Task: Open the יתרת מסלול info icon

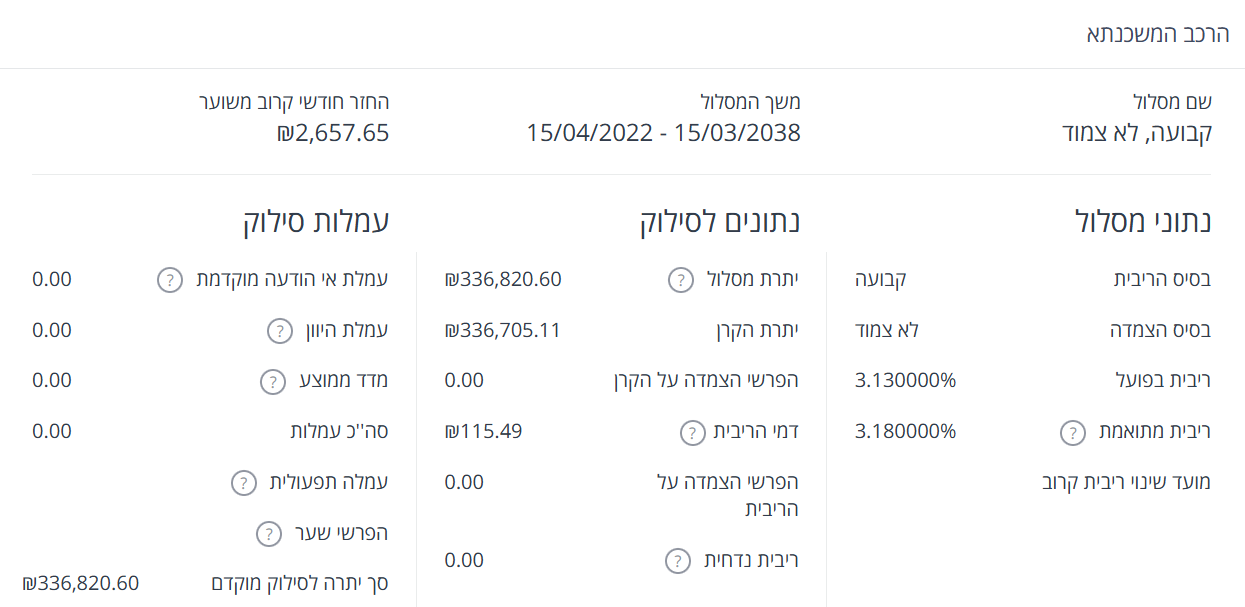Action: pos(680,280)
